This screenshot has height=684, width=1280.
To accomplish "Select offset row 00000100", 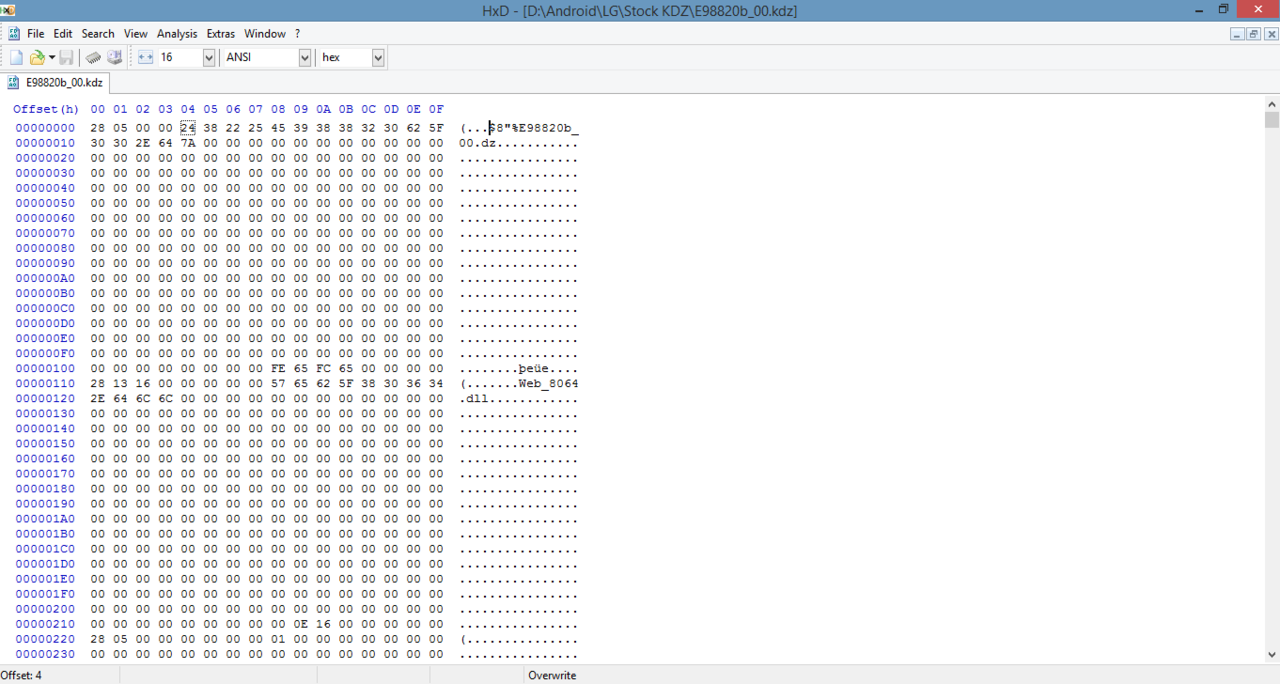I will pos(45,369).
